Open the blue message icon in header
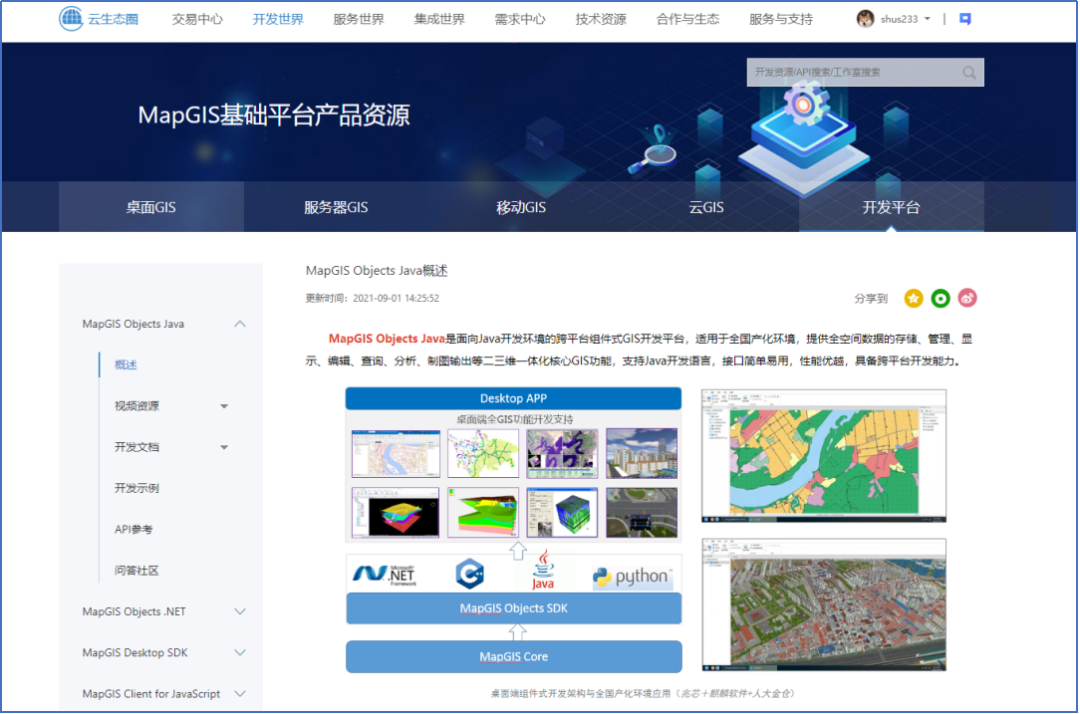 tap(965, 19)
